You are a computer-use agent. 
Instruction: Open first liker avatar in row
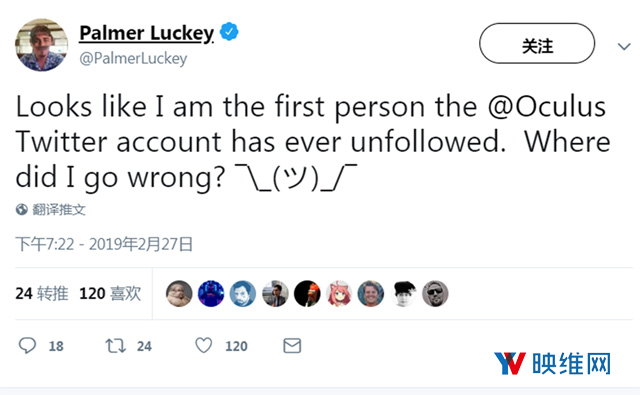coord(179,293)
